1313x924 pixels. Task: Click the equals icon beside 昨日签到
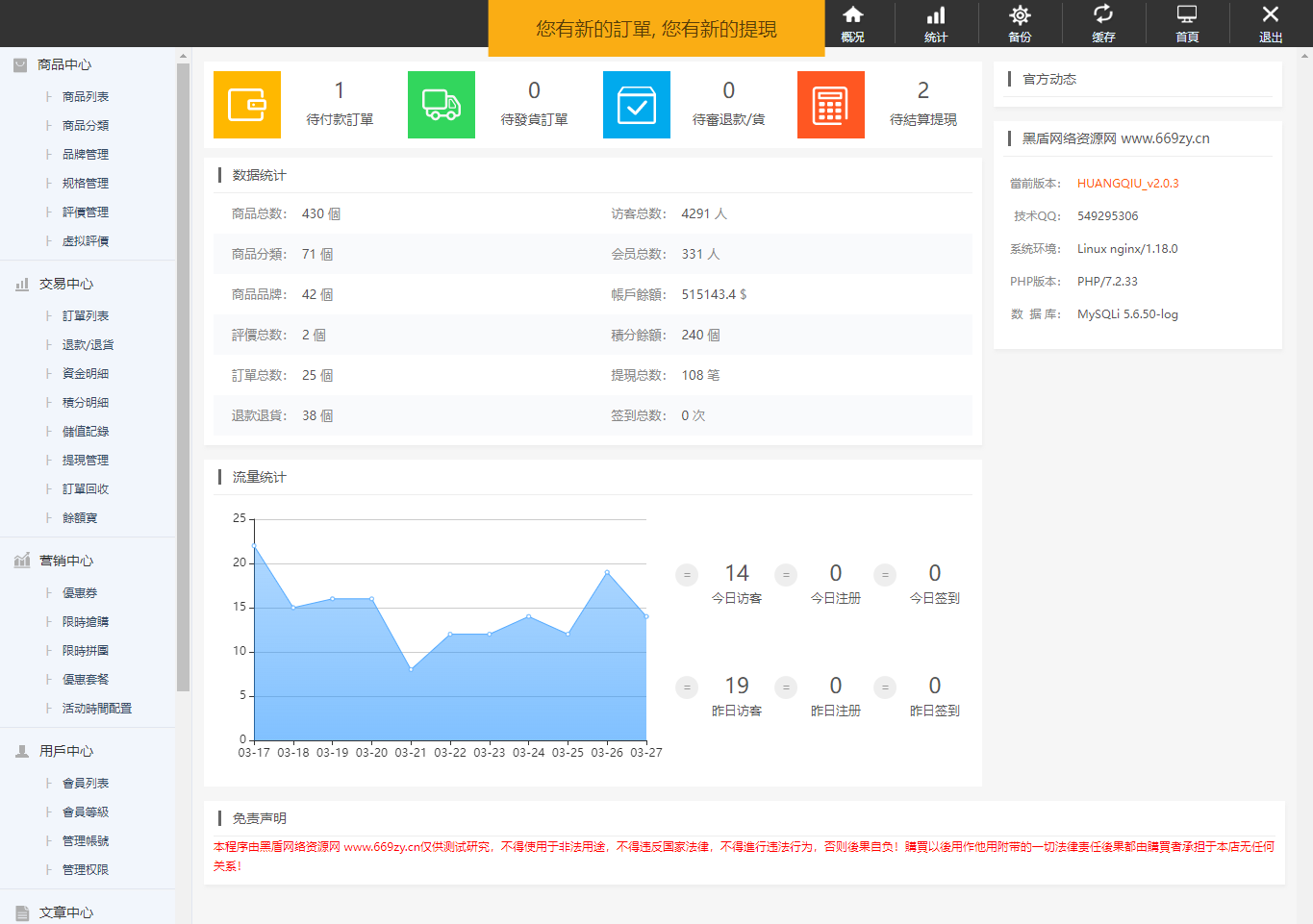[x=885, y=687]
